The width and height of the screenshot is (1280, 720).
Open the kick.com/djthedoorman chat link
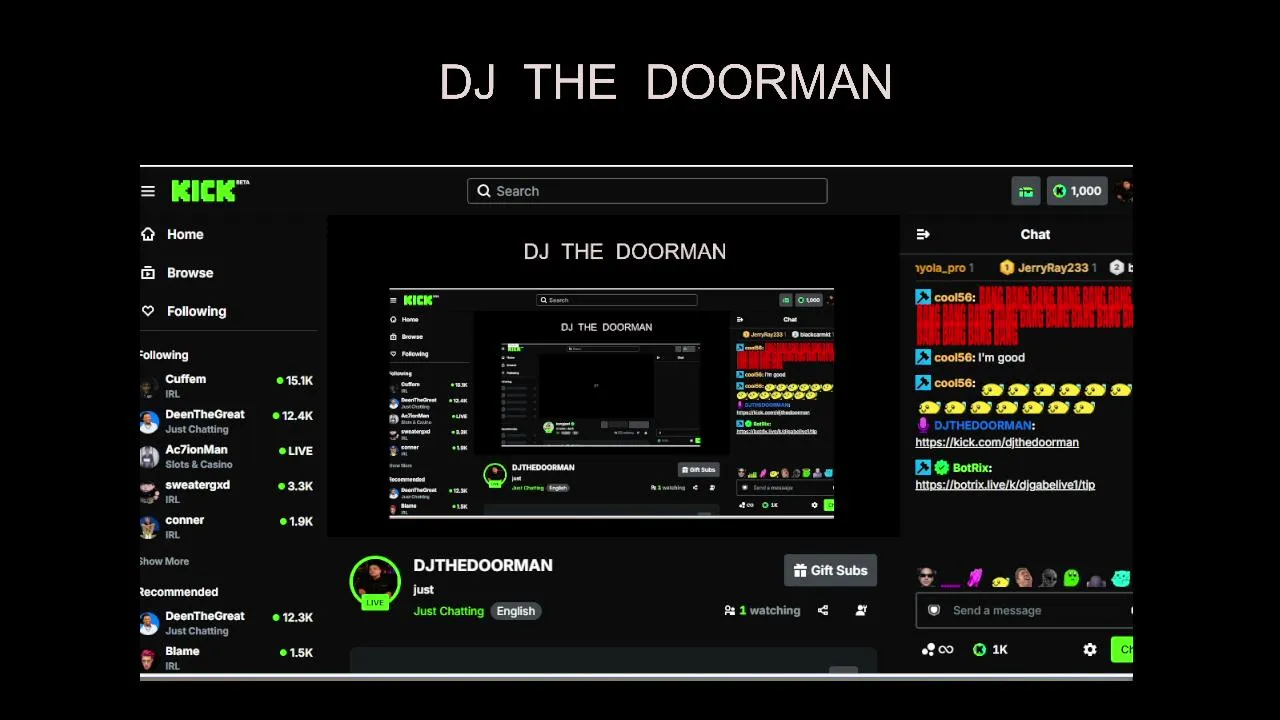[x=997, y=442]
